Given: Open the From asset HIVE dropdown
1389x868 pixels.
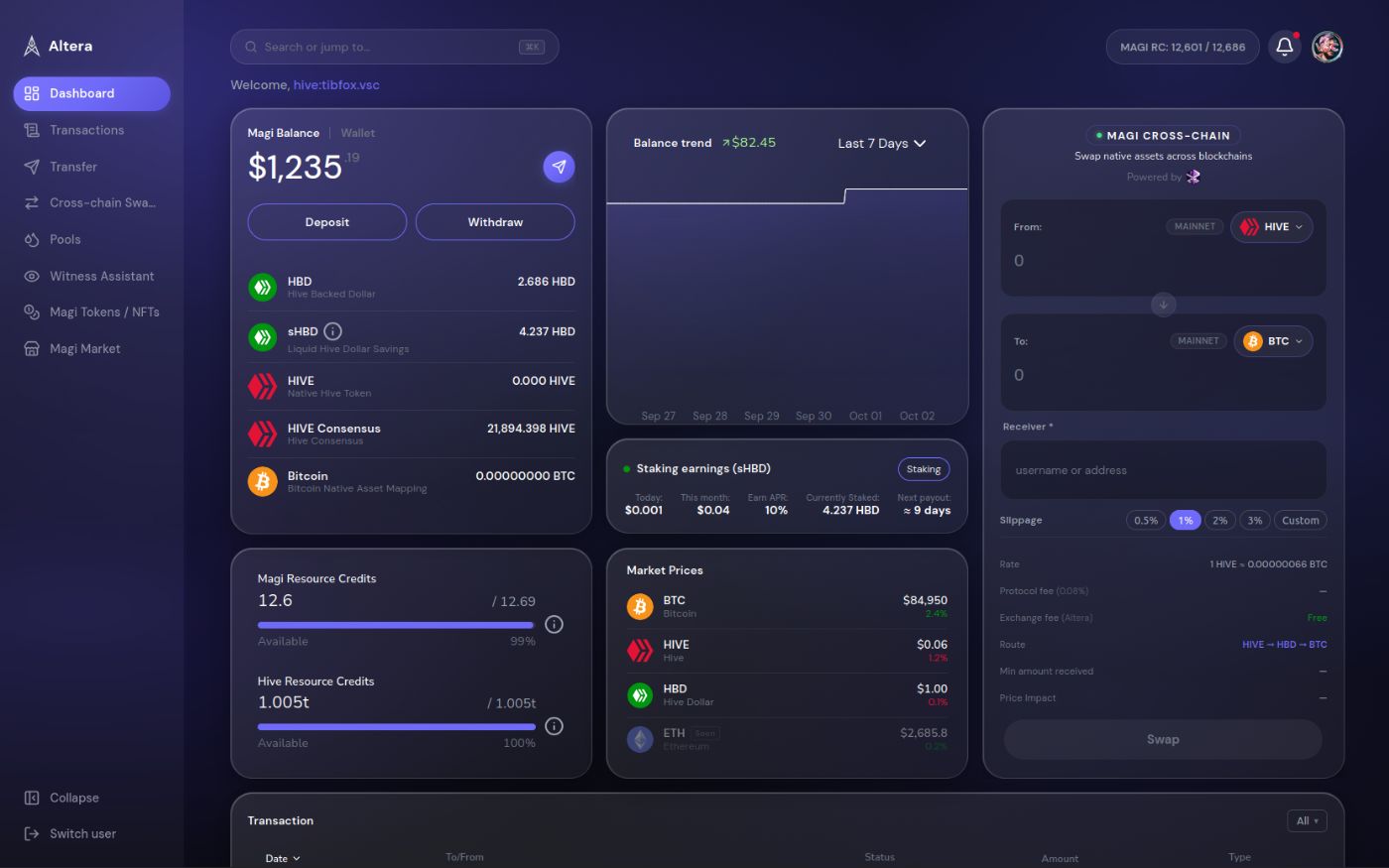Looking at the screenshot, I should click(x=1272, y=227).
